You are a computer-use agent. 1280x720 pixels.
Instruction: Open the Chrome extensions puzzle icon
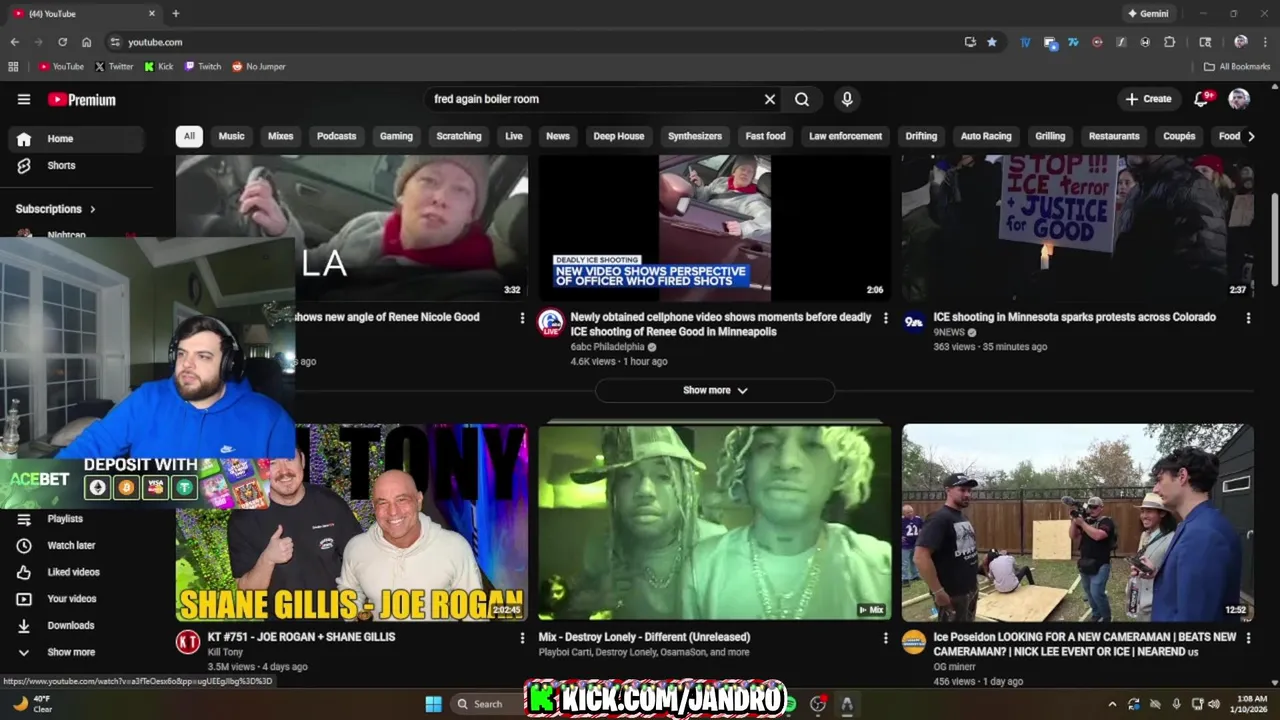(1170, 42)
